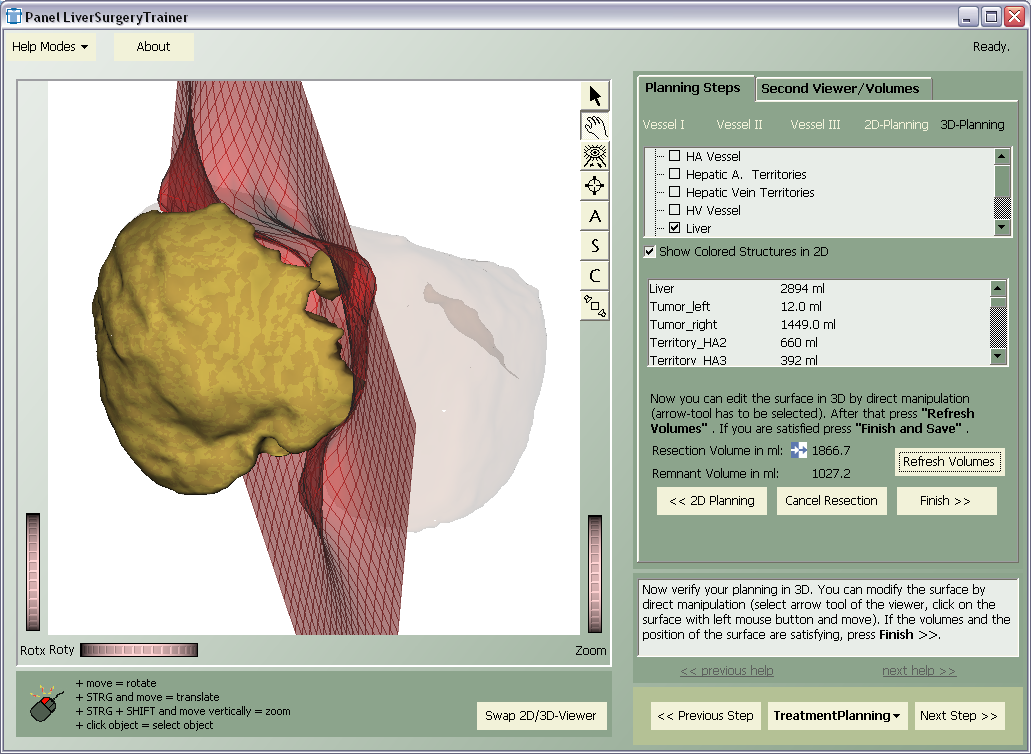1031x754 pixels.
Task: Adjust the Roty rotation slider
Action: point(138,651)
